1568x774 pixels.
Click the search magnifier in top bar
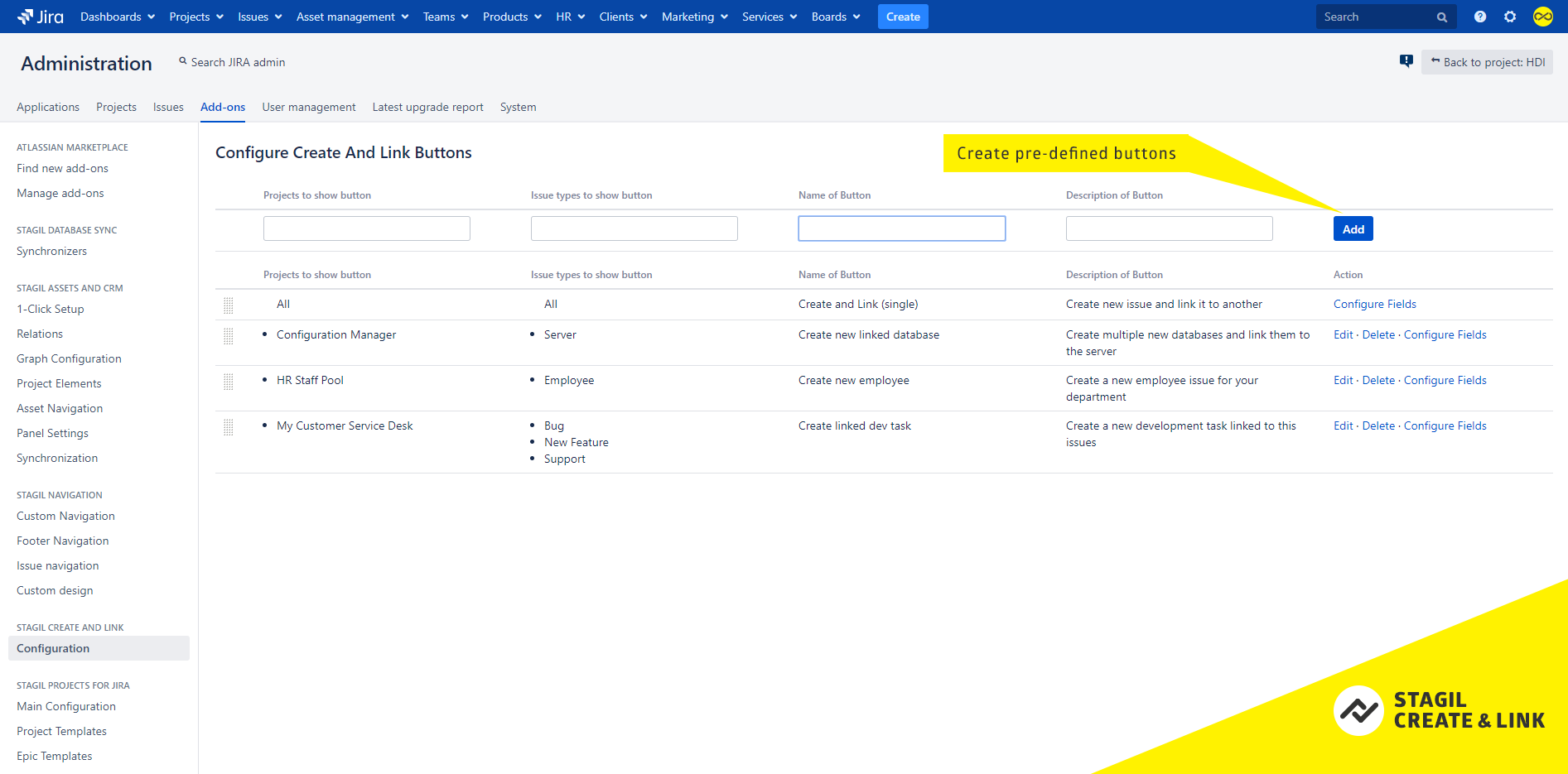click(x=1442, y=17)
